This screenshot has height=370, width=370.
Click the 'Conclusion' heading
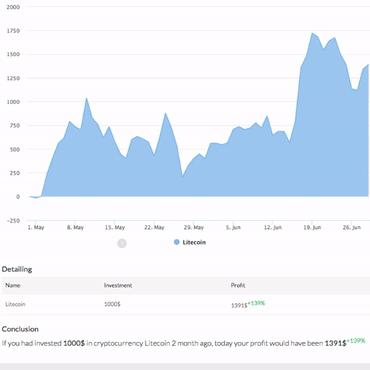coord(20,329)
